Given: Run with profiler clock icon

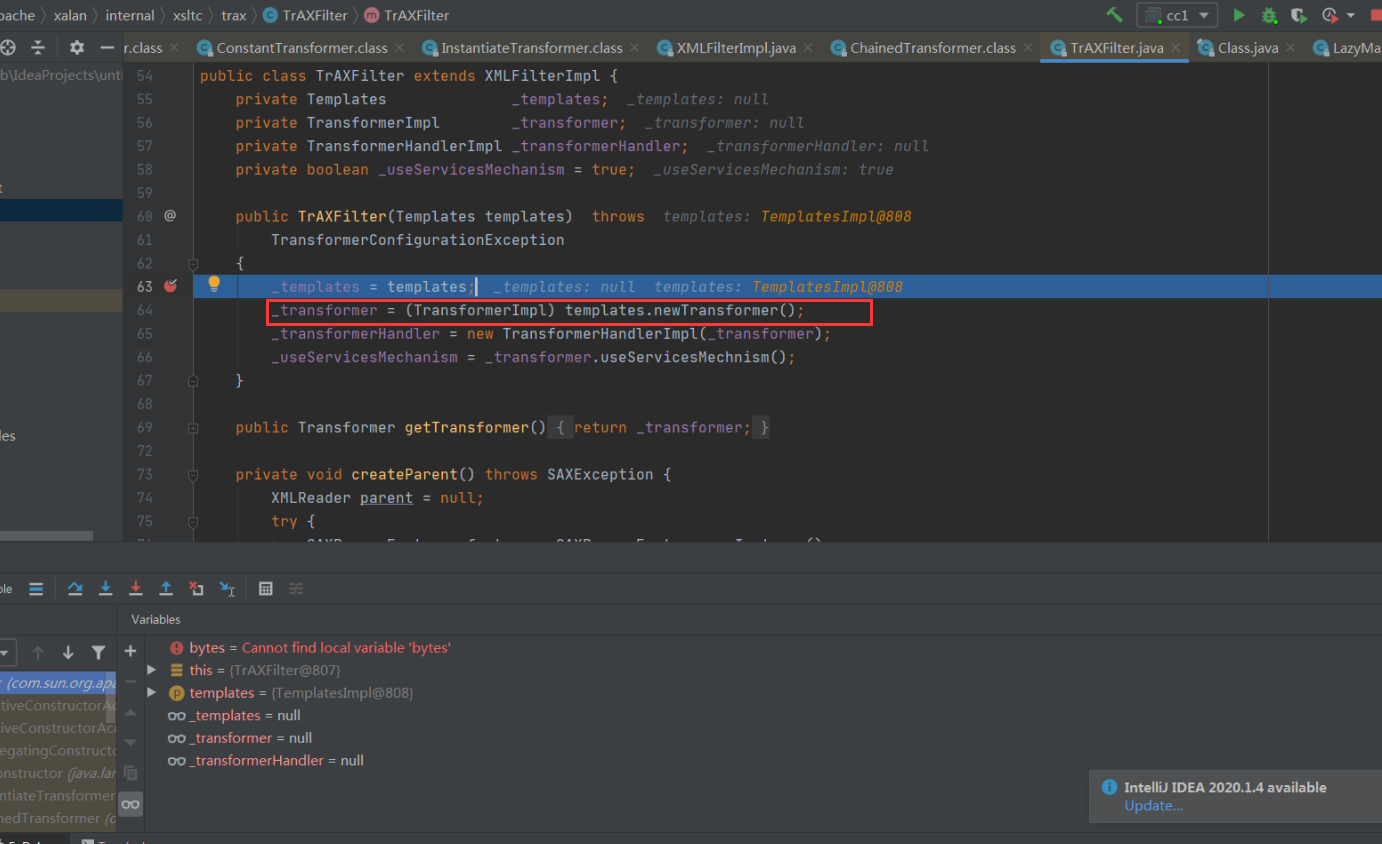Looking at the screenshot, I should click(1329, 15).
